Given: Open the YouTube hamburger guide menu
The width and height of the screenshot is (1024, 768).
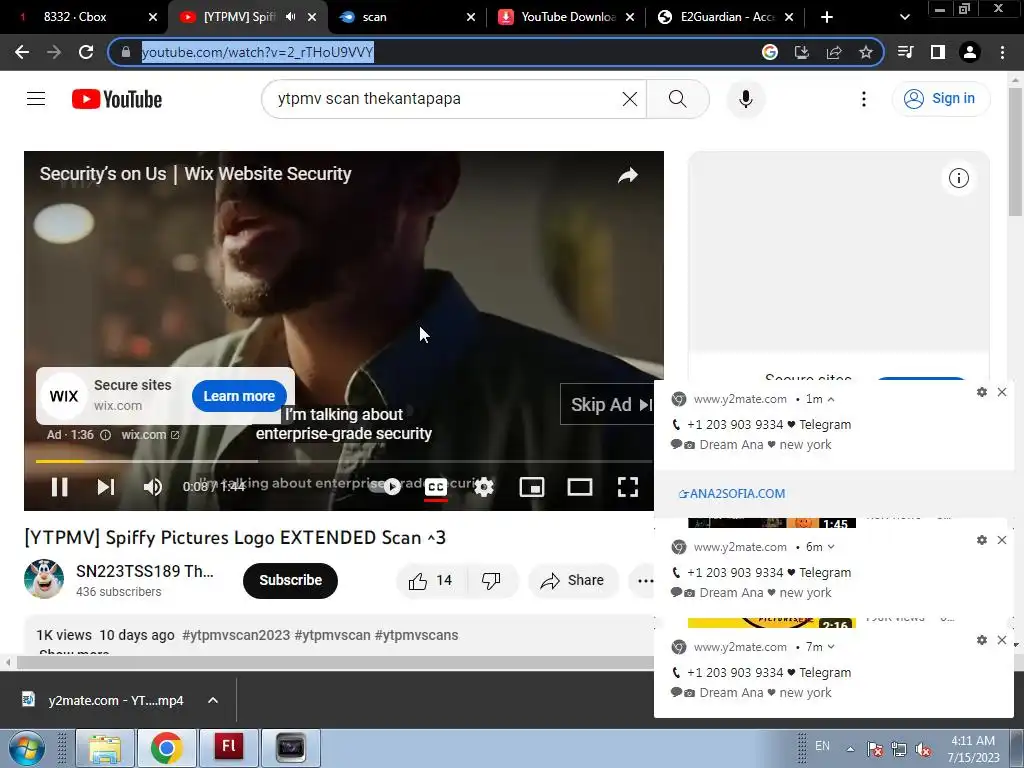Looking at the screenshot, I should (36, 99).
